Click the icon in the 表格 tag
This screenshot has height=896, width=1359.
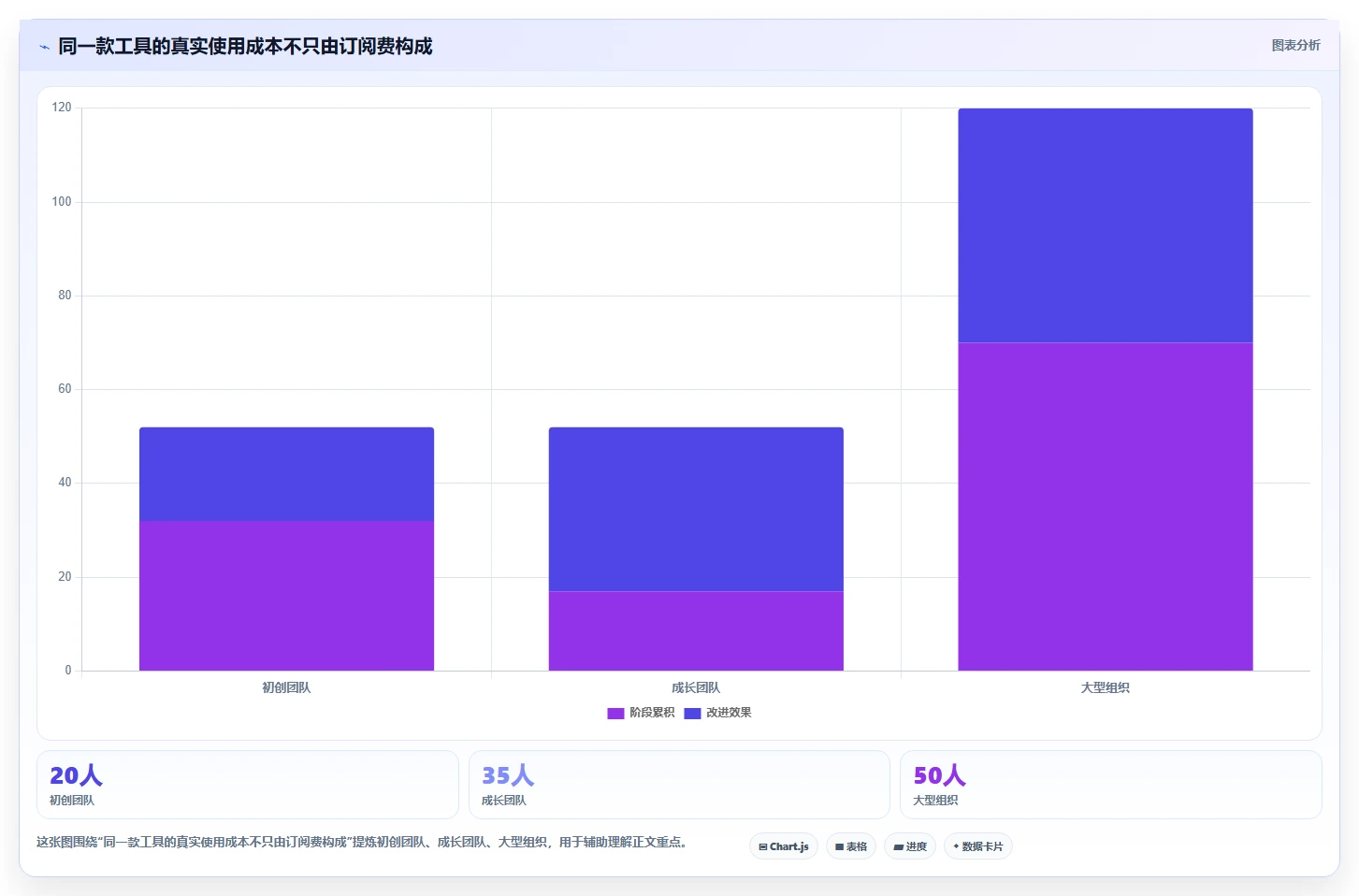point(840,847)
